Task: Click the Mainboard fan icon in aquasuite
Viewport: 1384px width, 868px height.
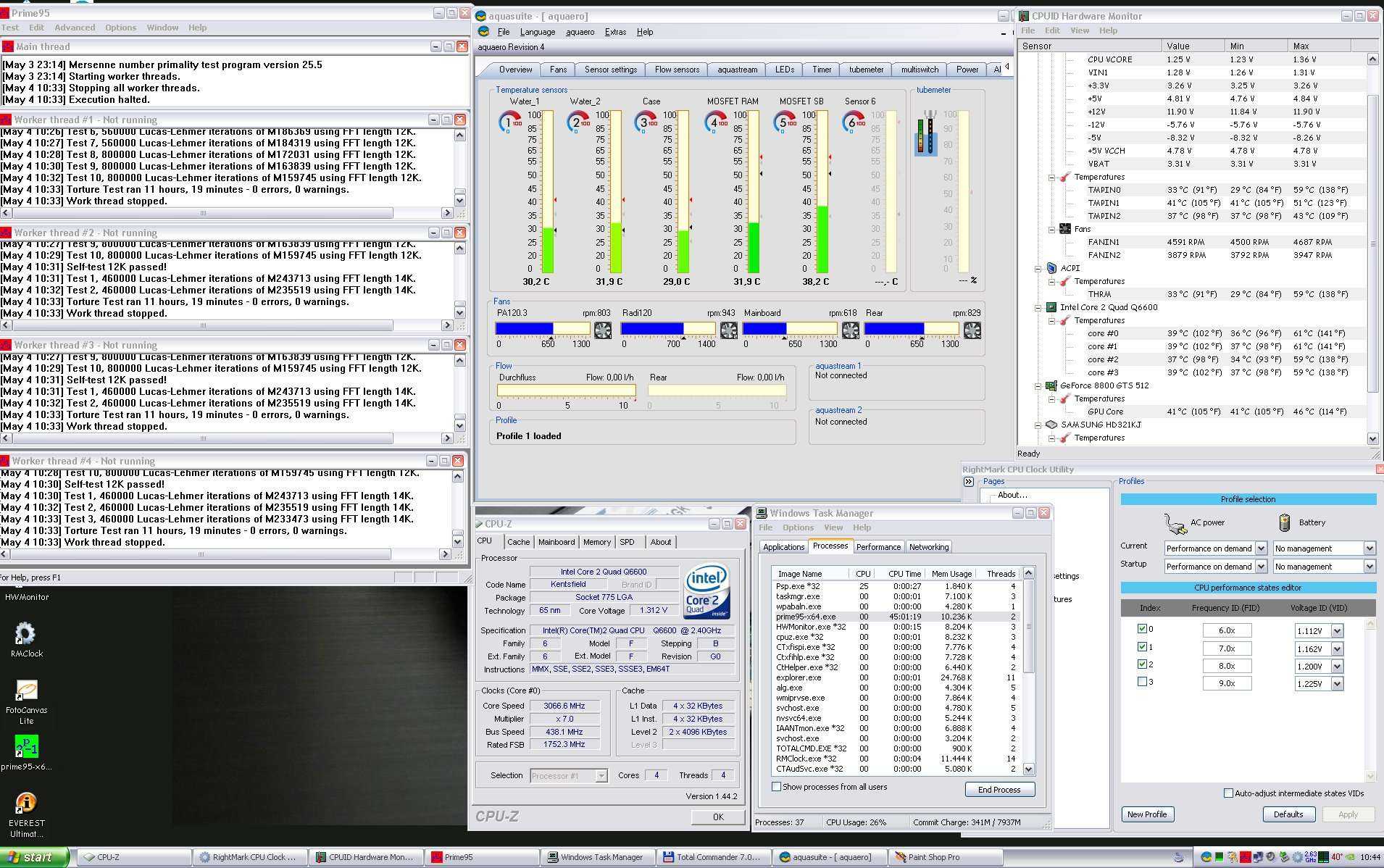Action: coord(851,331)
